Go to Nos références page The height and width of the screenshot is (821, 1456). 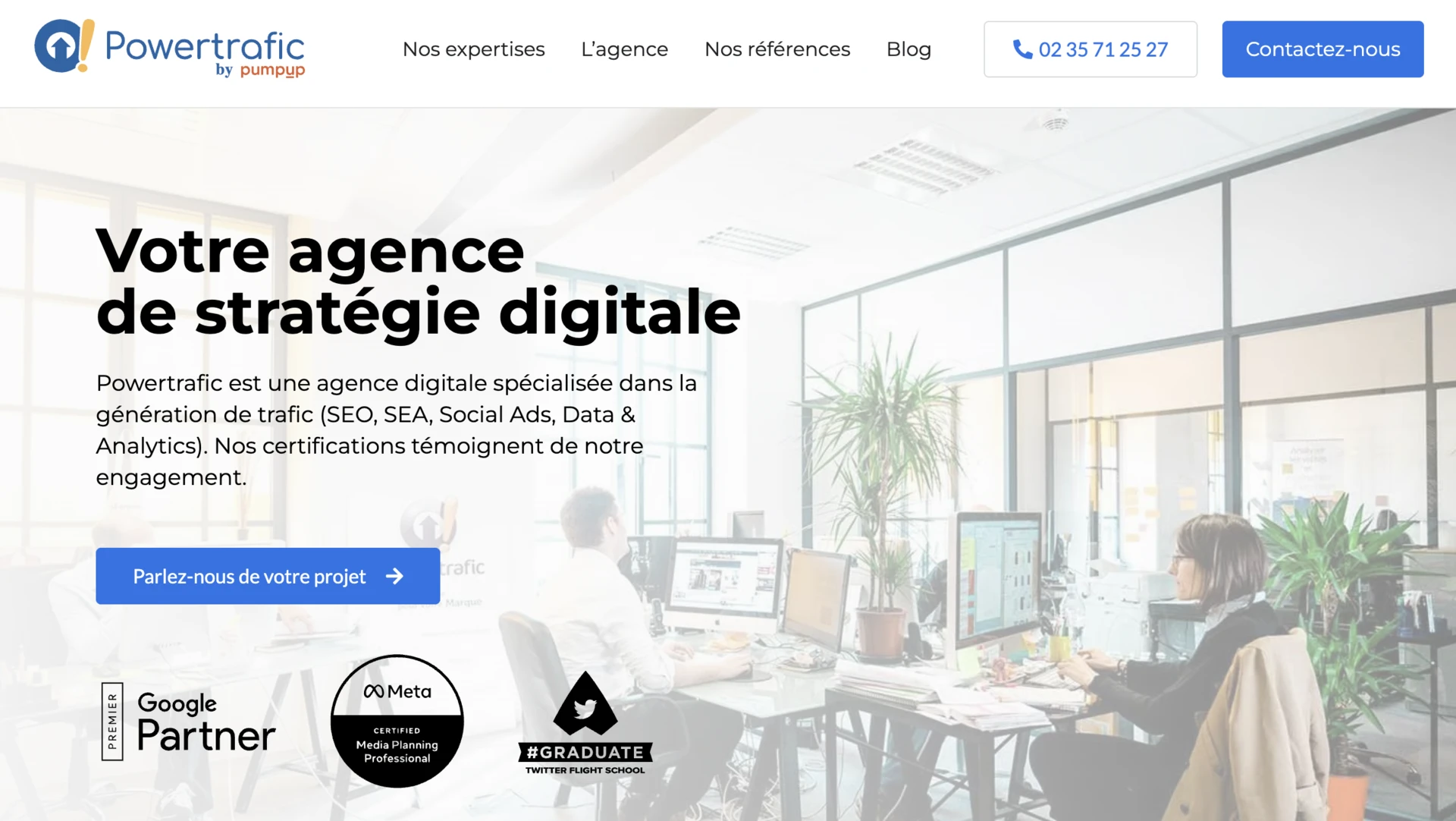click(777, 49)
